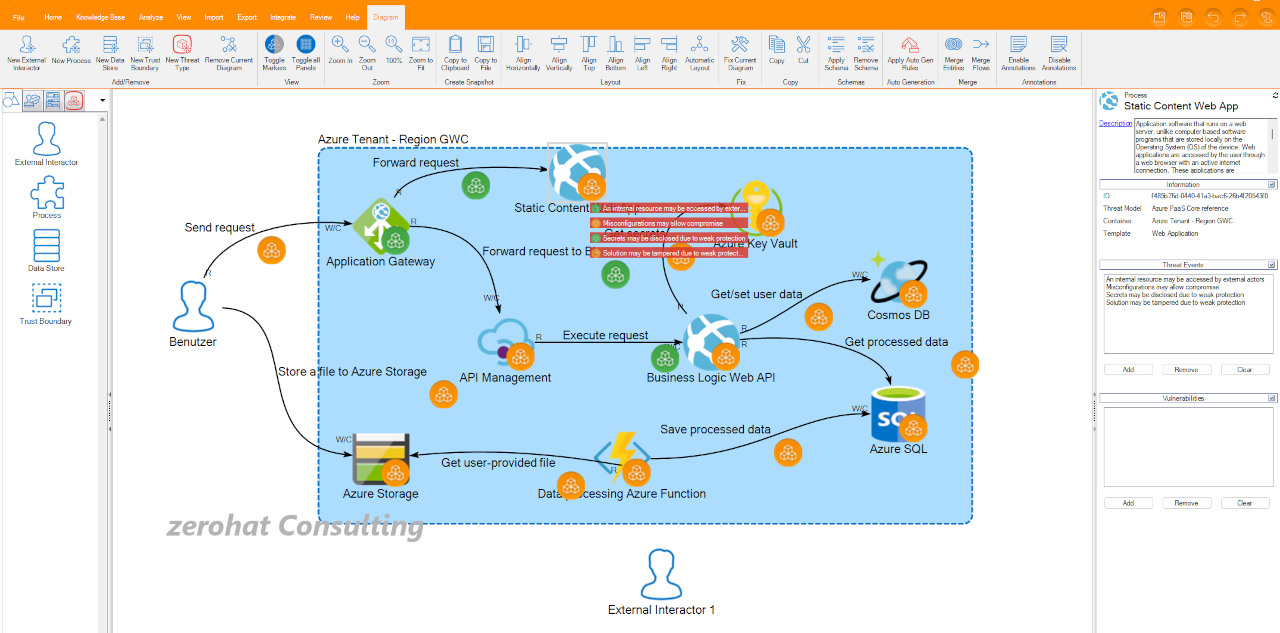1280x633 pixels.
Task: Collapse the Information section
Action: coord(1272,184)
